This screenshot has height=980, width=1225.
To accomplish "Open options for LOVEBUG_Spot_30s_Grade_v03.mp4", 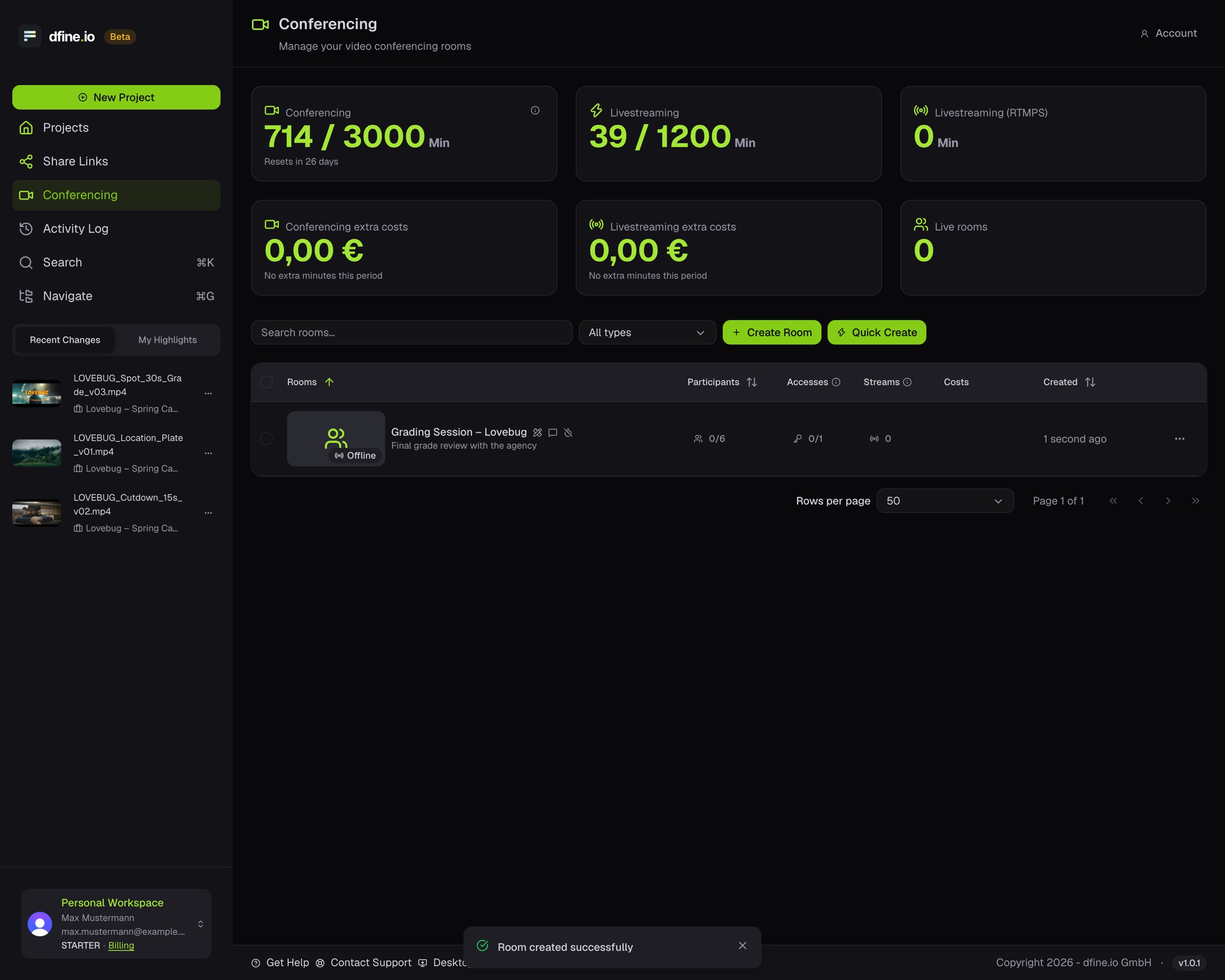I will tap(208, 393).
